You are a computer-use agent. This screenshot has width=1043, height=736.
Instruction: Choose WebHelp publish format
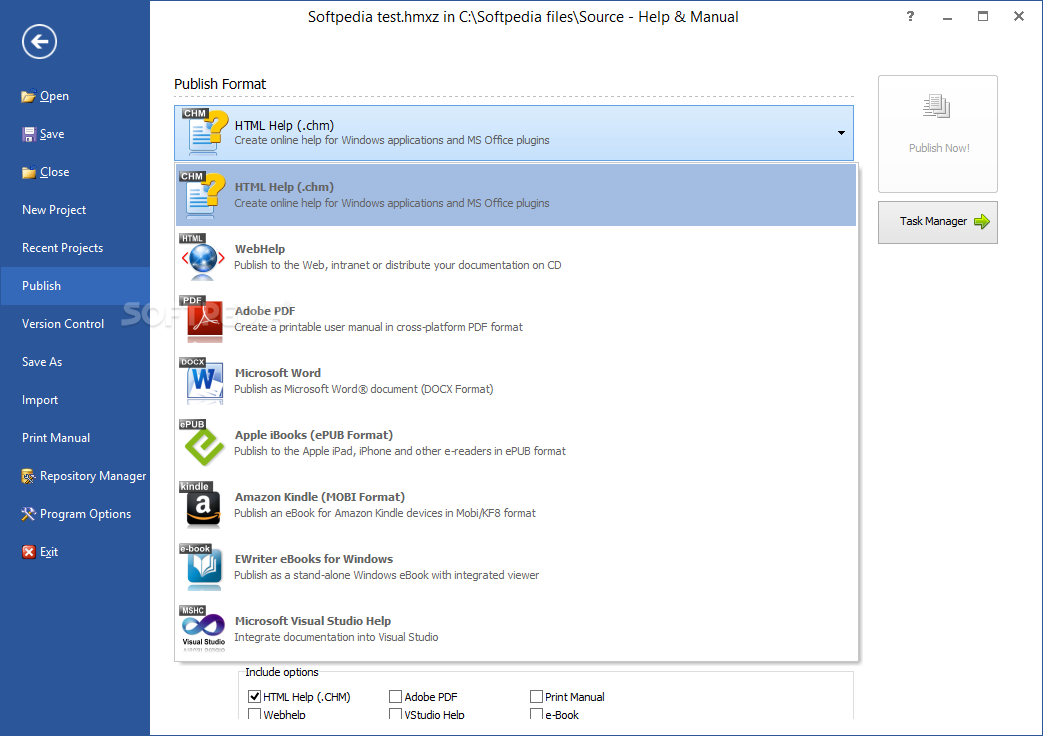[x=516, y=257]
